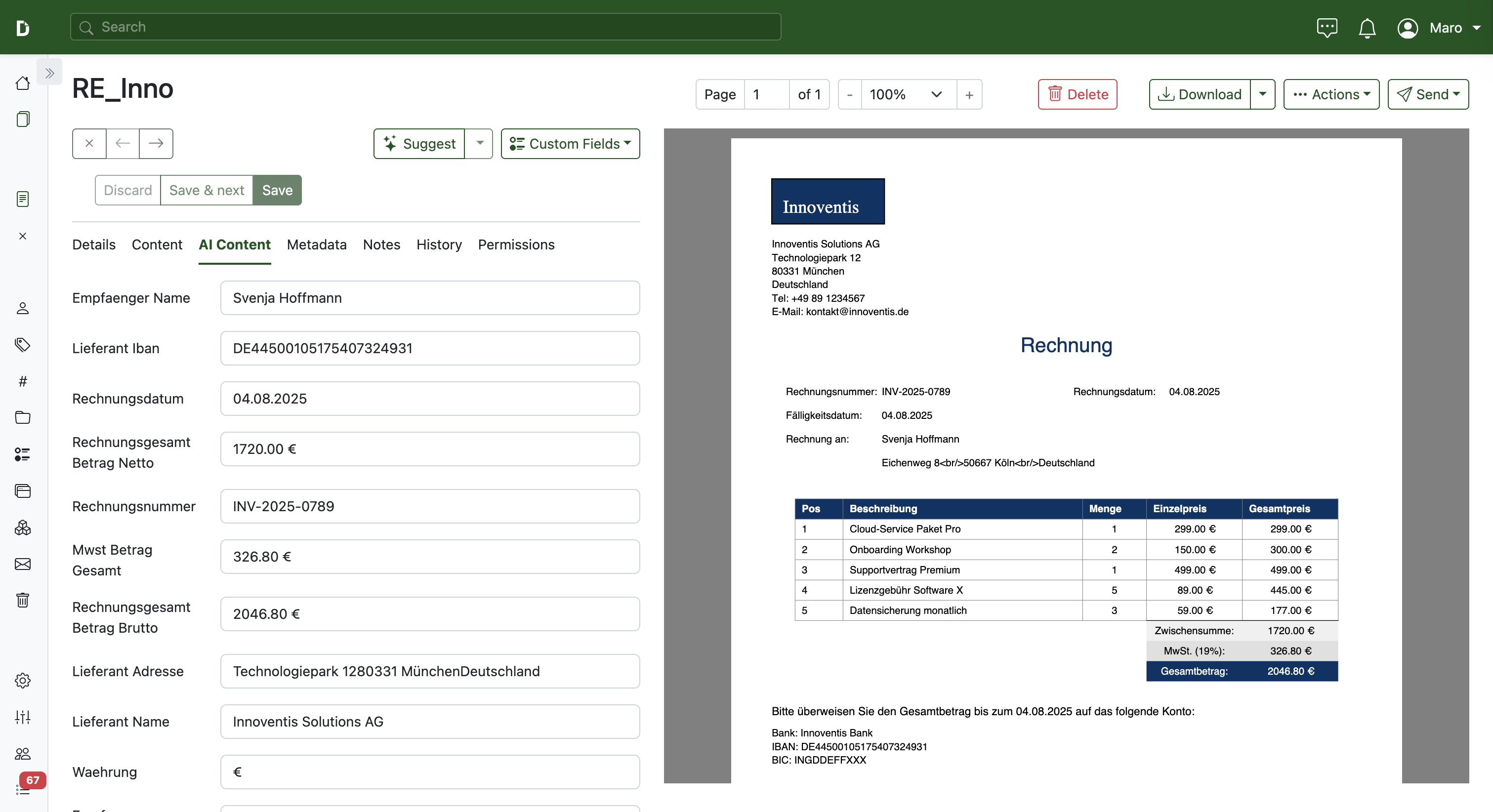Open the mail icon in sidebar

pos(23,564)
